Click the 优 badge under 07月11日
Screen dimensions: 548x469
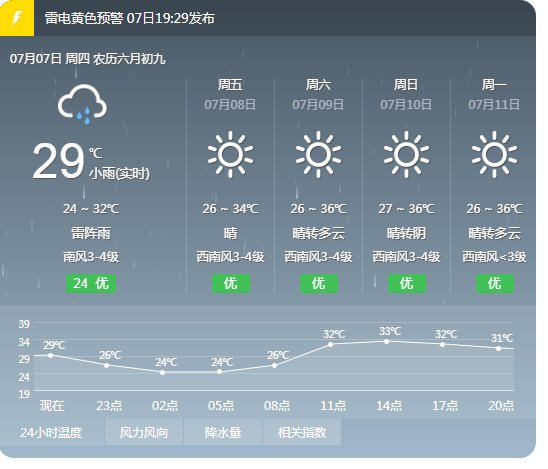click(495, 283)
